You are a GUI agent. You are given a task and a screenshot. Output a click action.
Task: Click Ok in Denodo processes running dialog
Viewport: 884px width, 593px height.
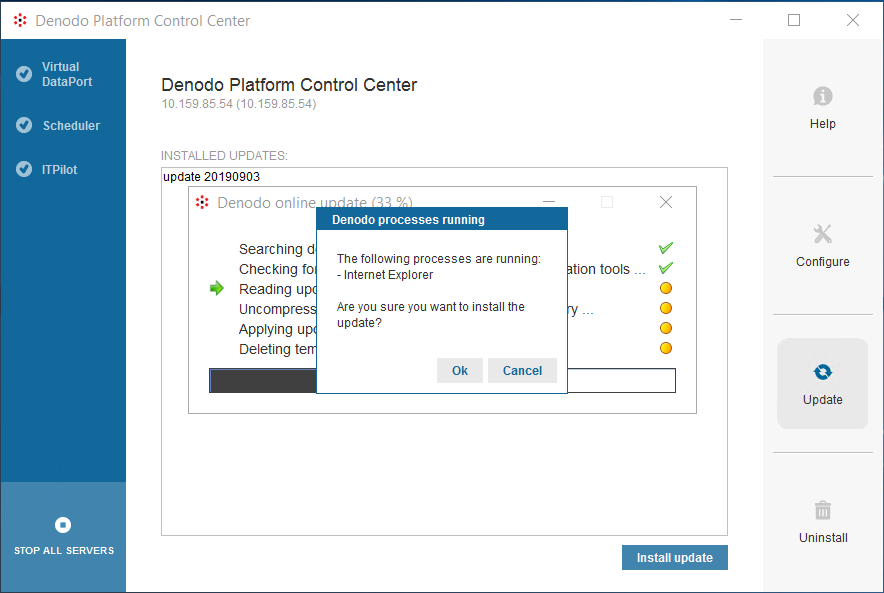(459, 370)
